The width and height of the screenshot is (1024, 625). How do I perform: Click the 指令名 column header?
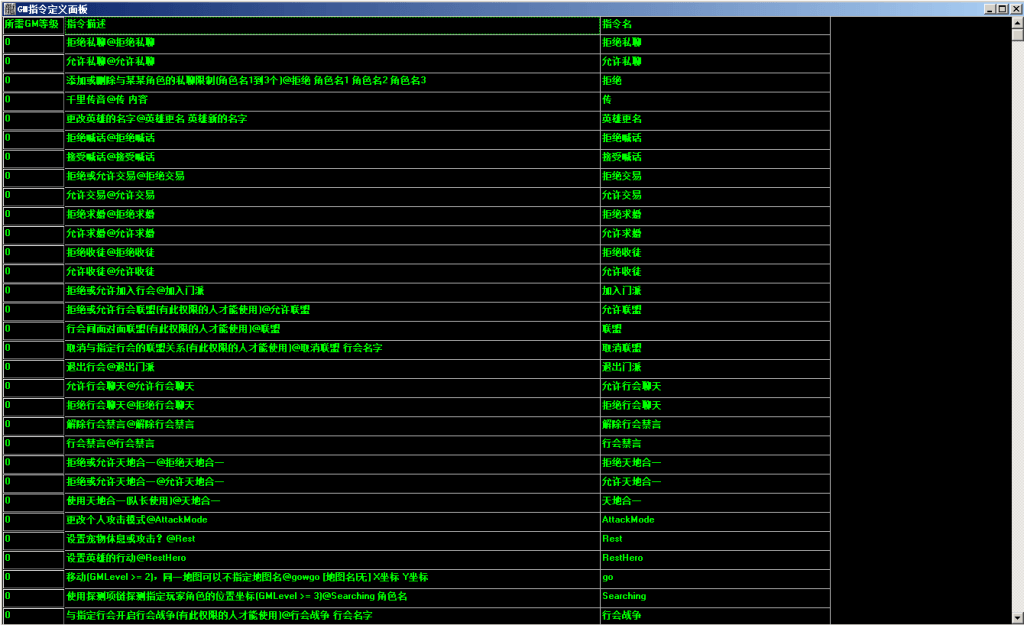[714, 24]
